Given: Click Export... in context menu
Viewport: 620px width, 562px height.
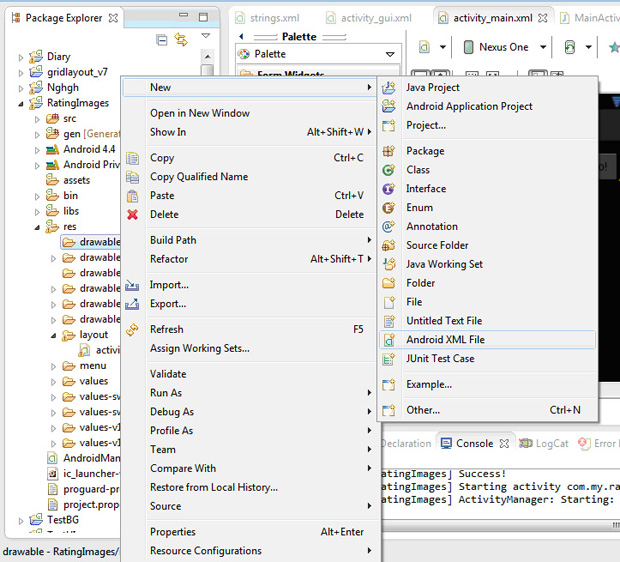Looking at the screenshot, I should click(249, 304).
